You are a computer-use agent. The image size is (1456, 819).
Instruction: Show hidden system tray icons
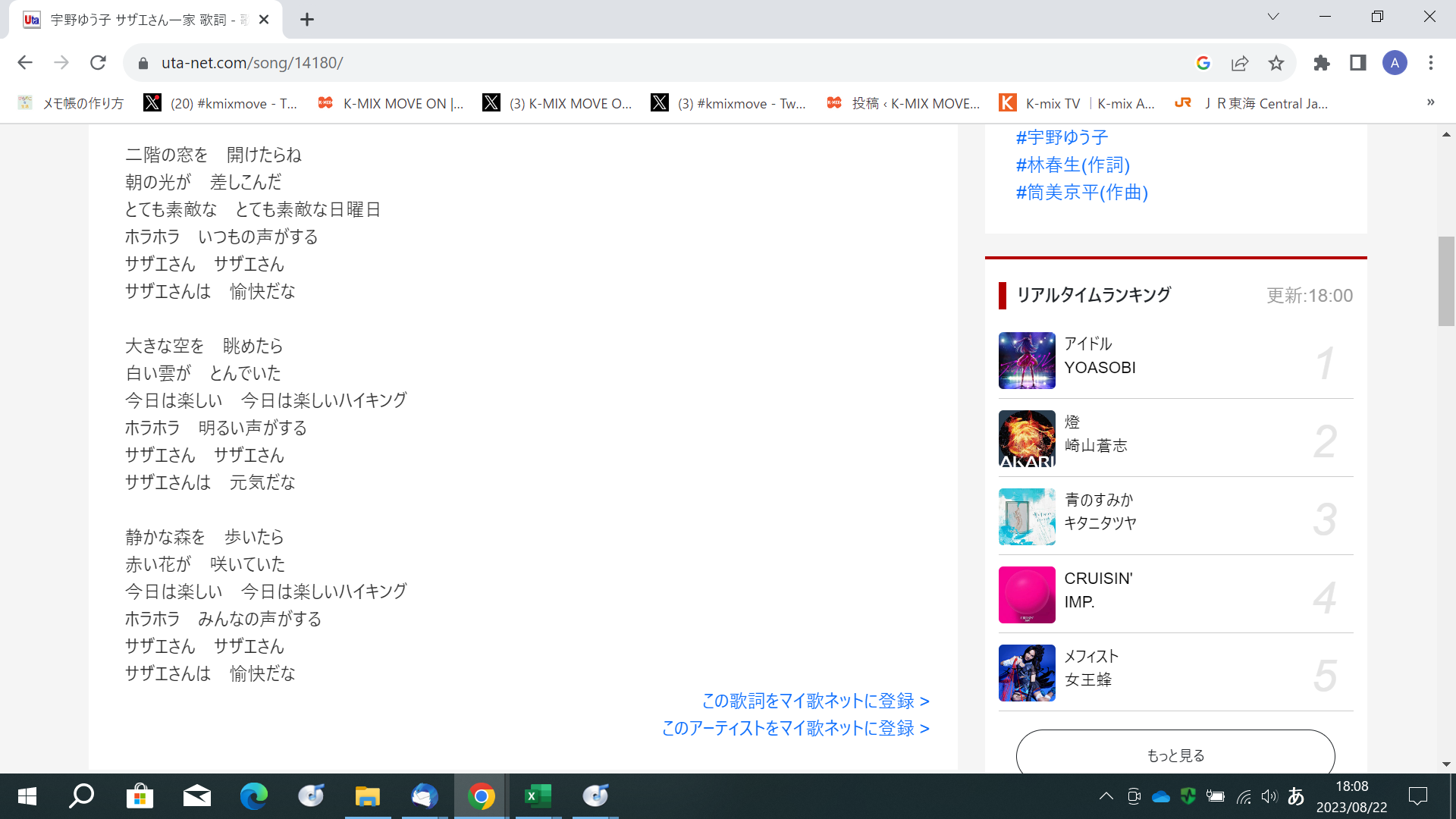pos(1106,796)
